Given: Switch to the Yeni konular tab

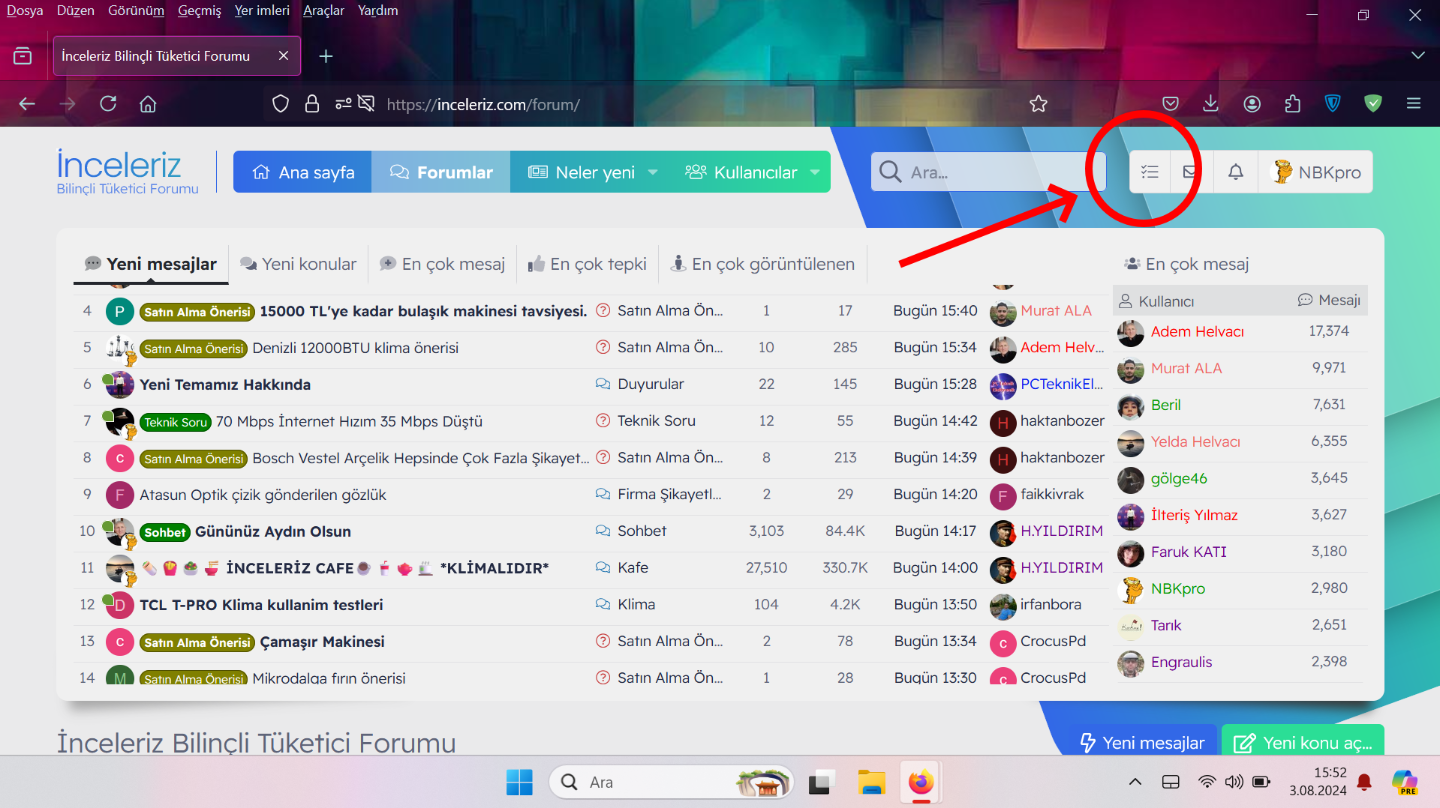Looking at the screenshot, I should click(x=298, y=264).
